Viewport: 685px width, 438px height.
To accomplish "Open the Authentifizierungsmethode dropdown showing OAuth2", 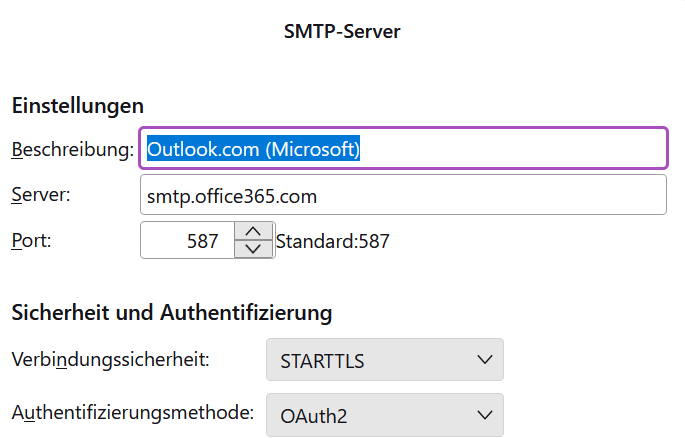I will pyautogui.click(x=384, y=414).
